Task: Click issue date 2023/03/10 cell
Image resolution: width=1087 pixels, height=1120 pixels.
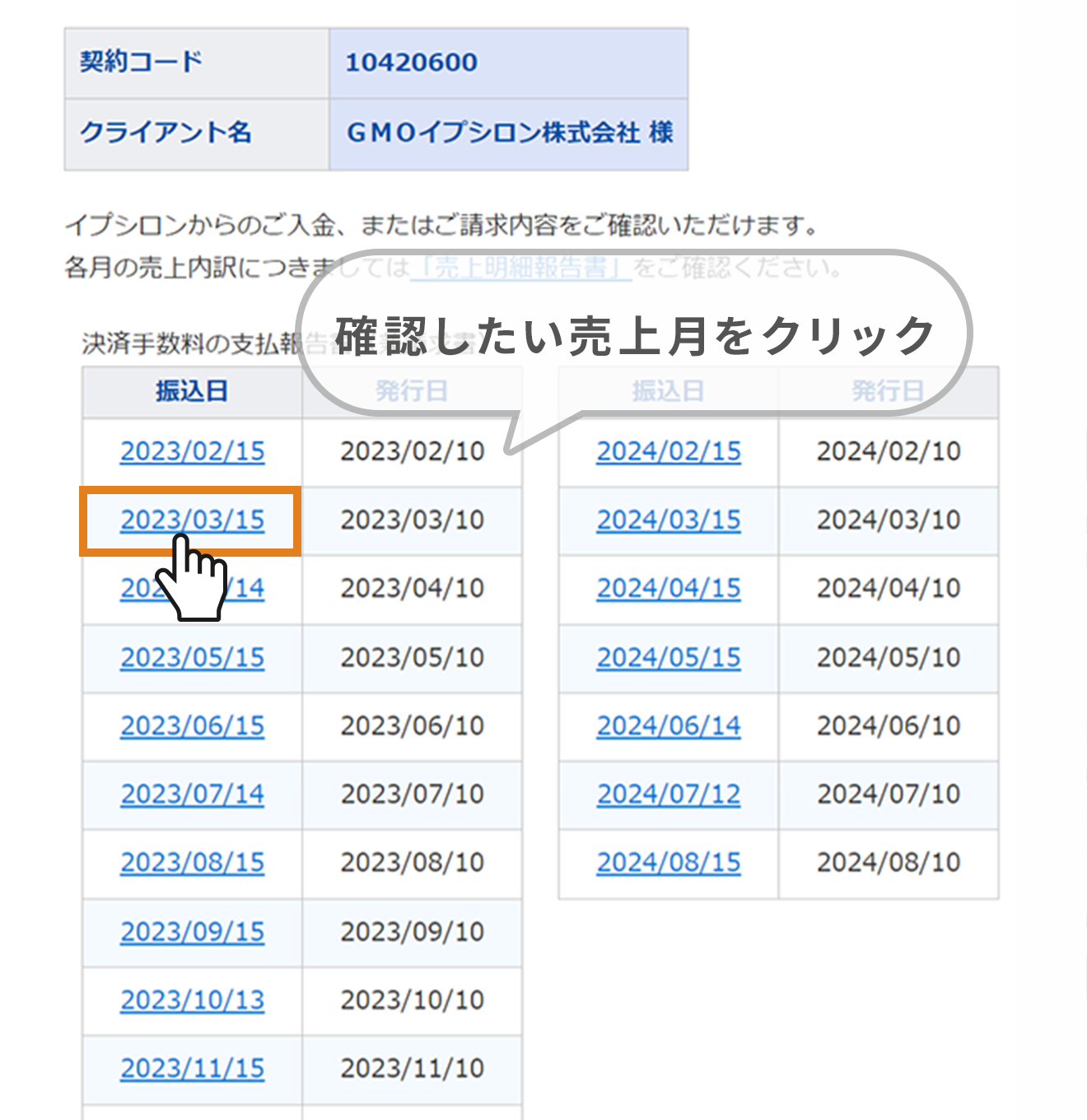Action: (413, 520)
